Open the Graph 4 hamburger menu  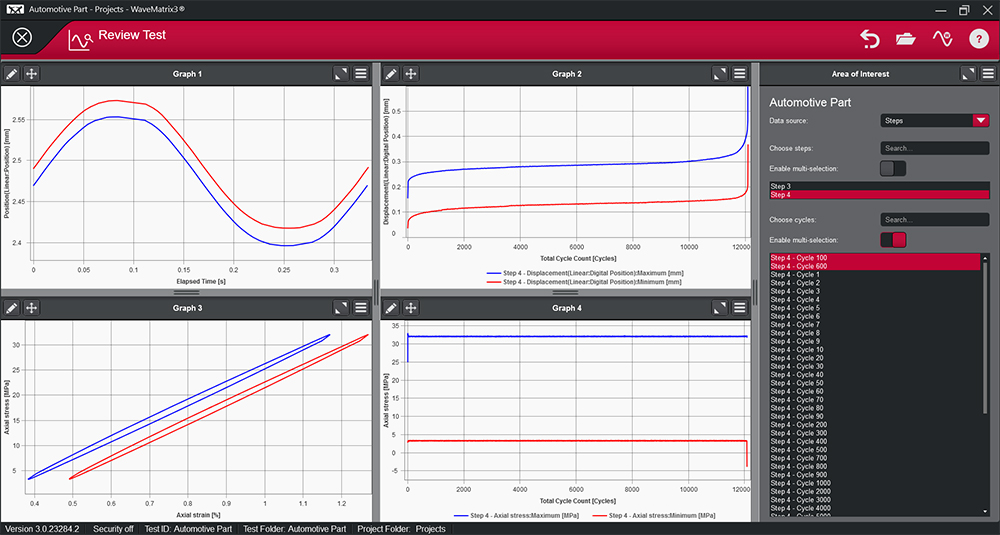[x=740, y=308]
